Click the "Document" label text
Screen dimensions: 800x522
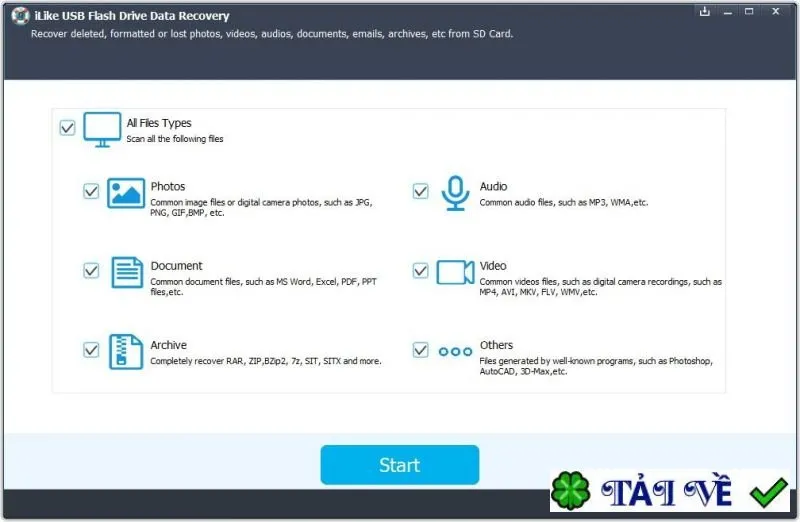click(x=177, y=266)
